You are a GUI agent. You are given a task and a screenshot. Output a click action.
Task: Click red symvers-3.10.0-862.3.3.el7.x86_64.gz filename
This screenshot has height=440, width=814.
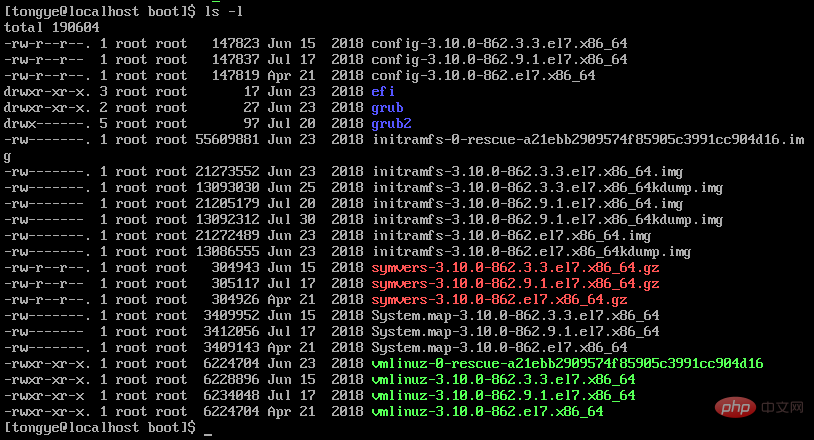[515, 268]
